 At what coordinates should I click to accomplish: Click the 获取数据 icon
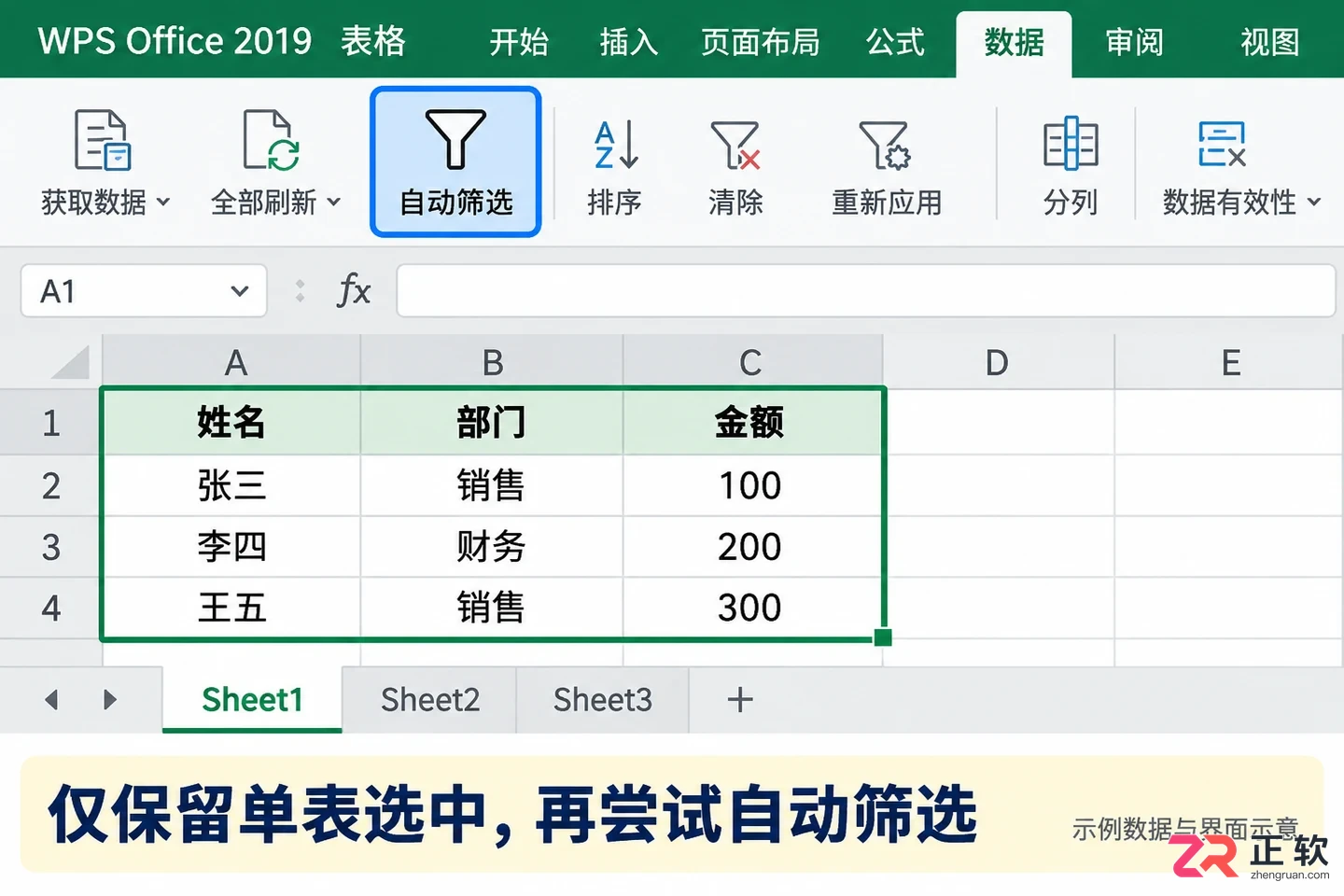point(103,140)
